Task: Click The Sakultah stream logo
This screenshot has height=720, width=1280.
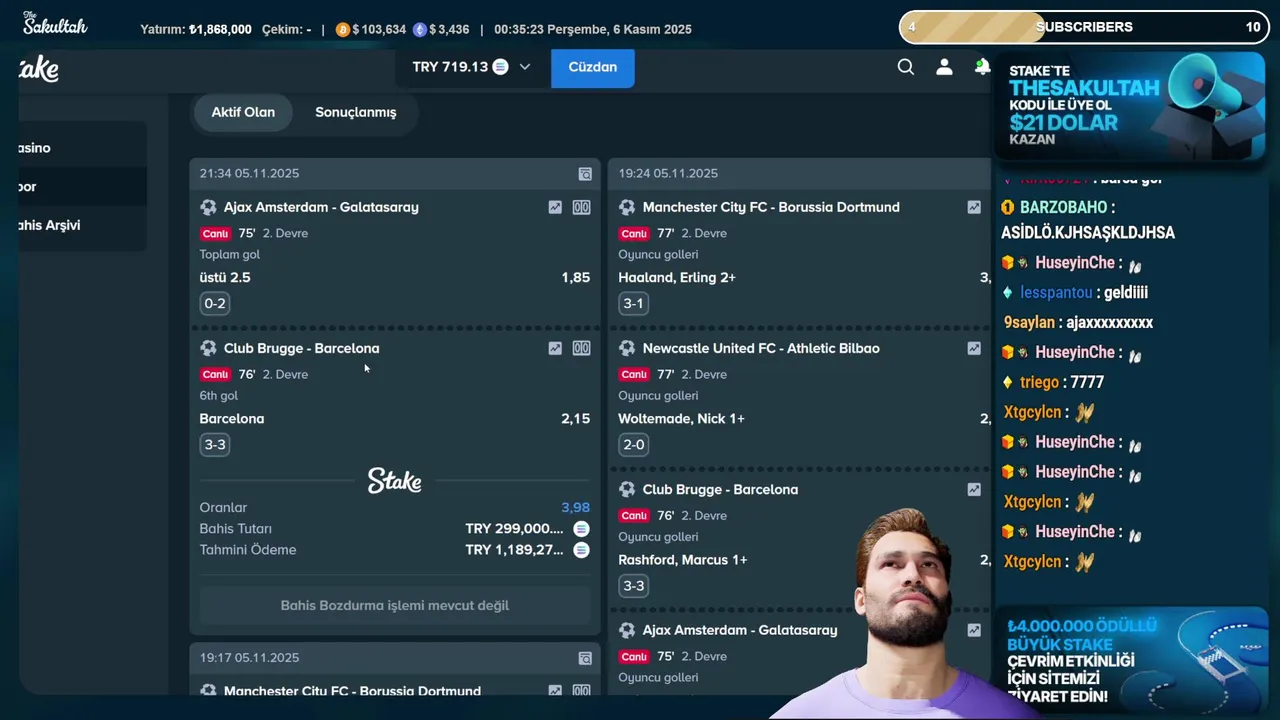Action: (x=55, y=23)
